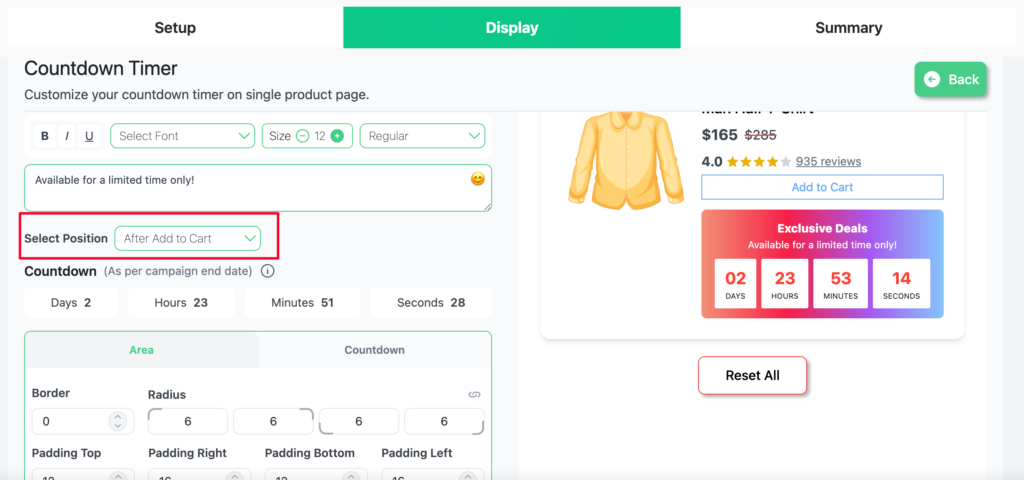This screenshot has height=480, width=1024.
Task: Click the Hours 23 countdown box
Action: click(x=181, y=302)
